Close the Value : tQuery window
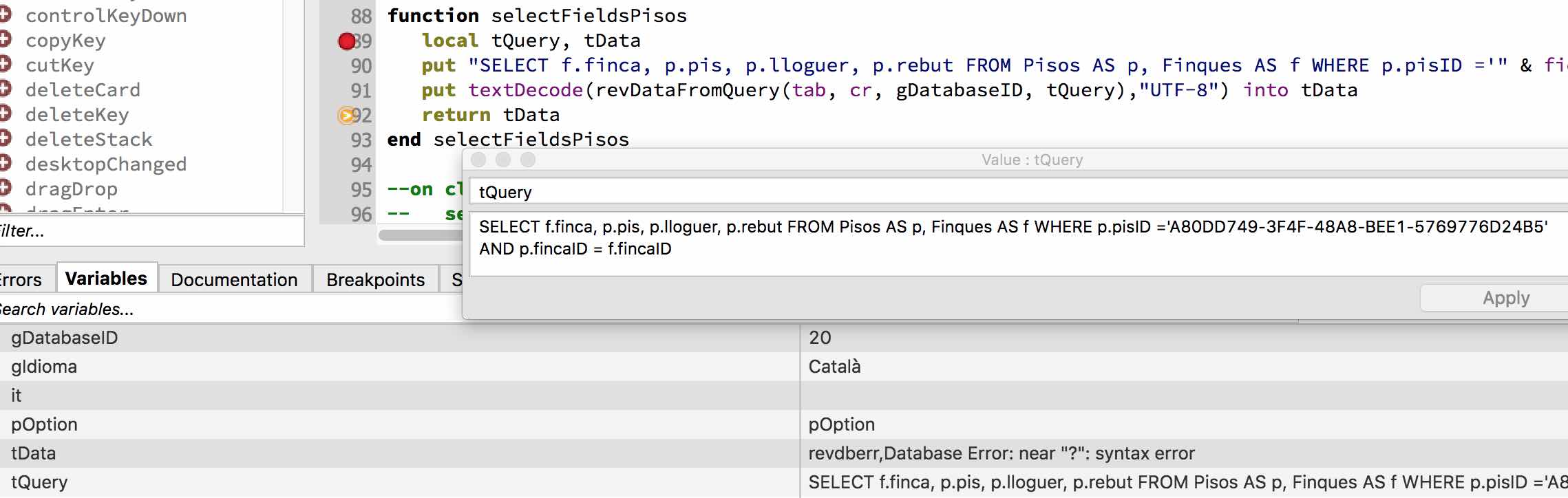The image size is (1568, 498). pos(478,160)
